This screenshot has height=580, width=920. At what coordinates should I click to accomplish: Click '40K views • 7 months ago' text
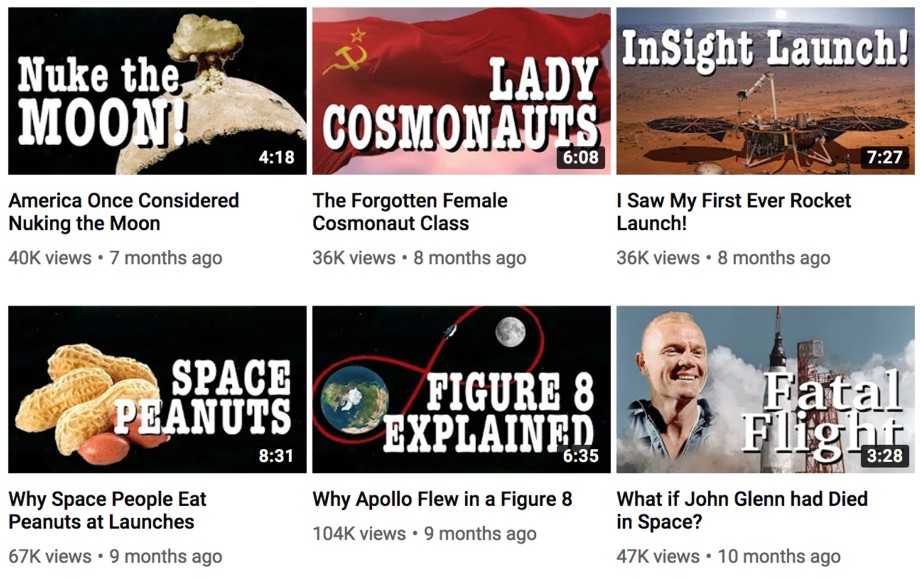115,258
